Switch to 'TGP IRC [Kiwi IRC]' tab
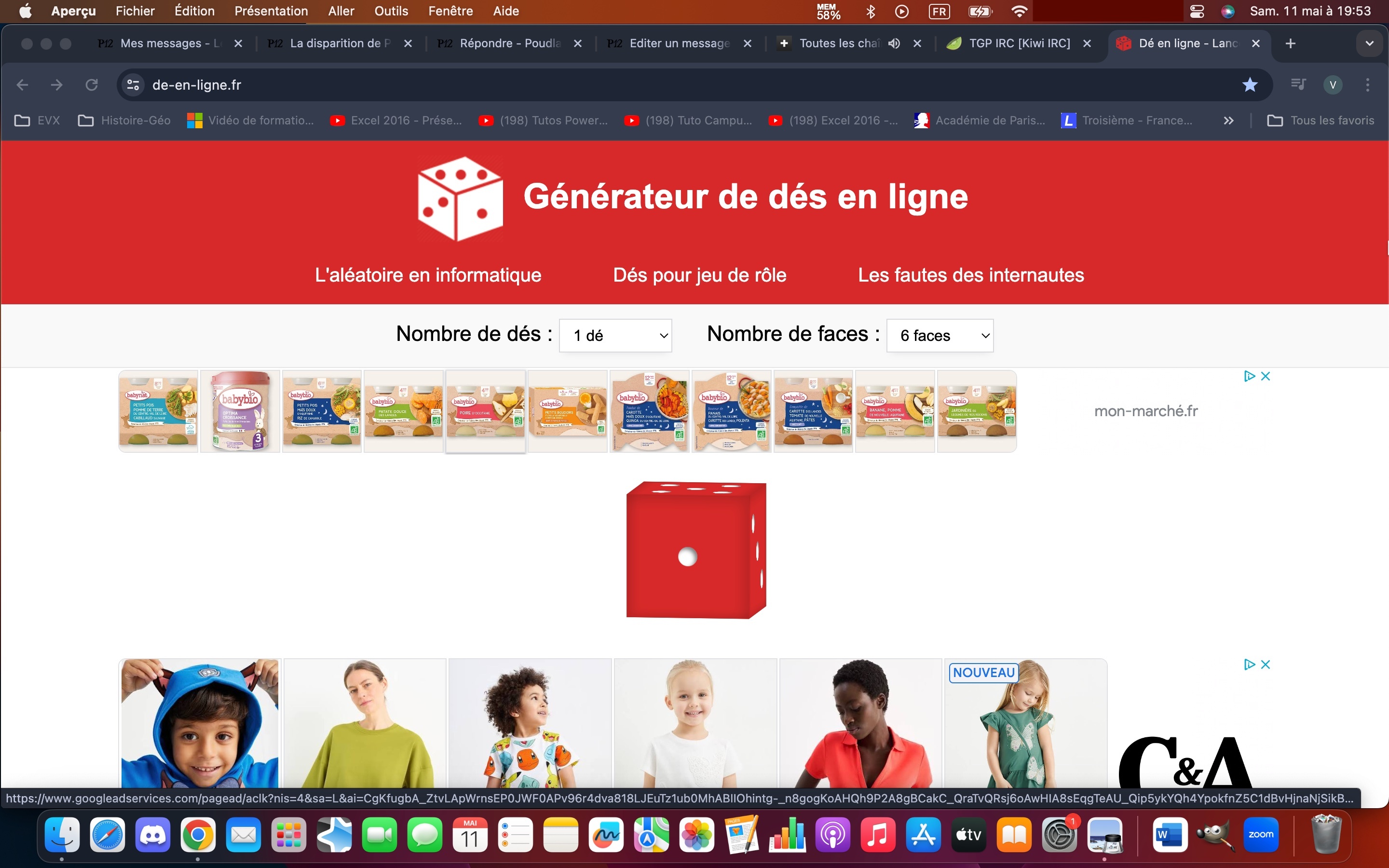Image resolution: width=1389 pixels, height=868 pixels. (1019, 43)
